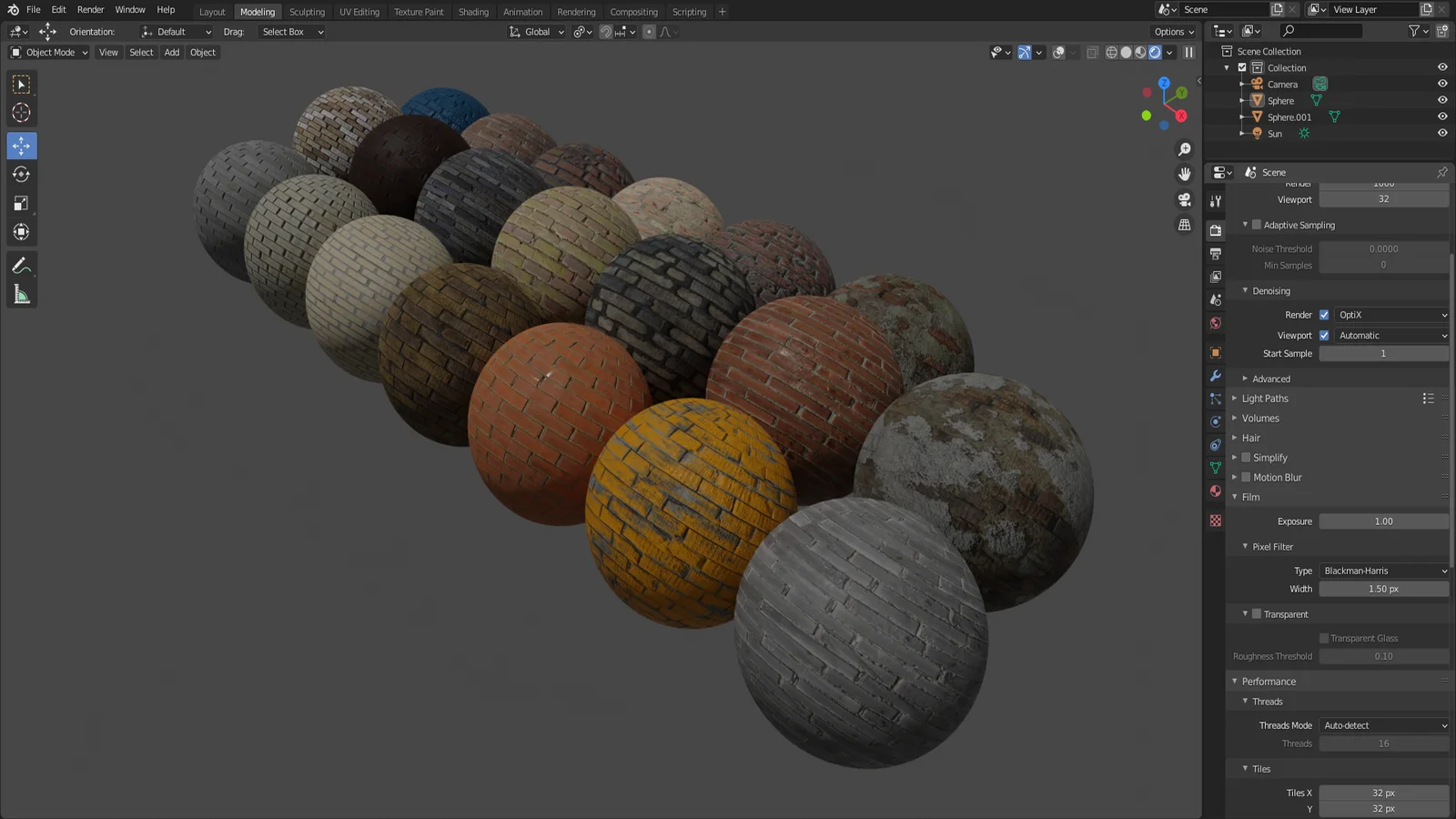Activate the Scale tool
Image resolution: width=1456 pixels, height=819 pixels.
tap(21, 203)
